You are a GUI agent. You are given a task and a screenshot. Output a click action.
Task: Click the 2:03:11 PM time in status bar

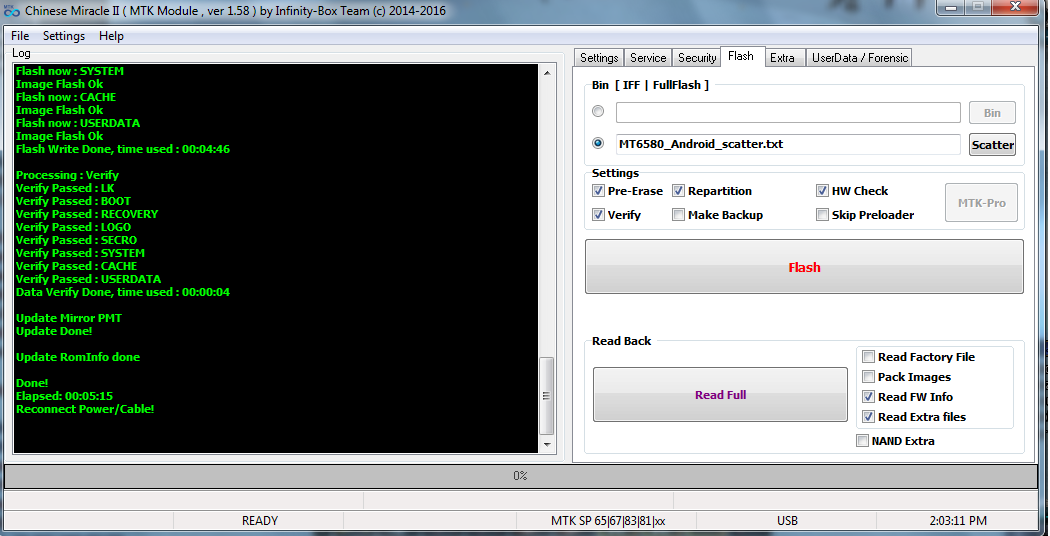(x=958, y=521)
